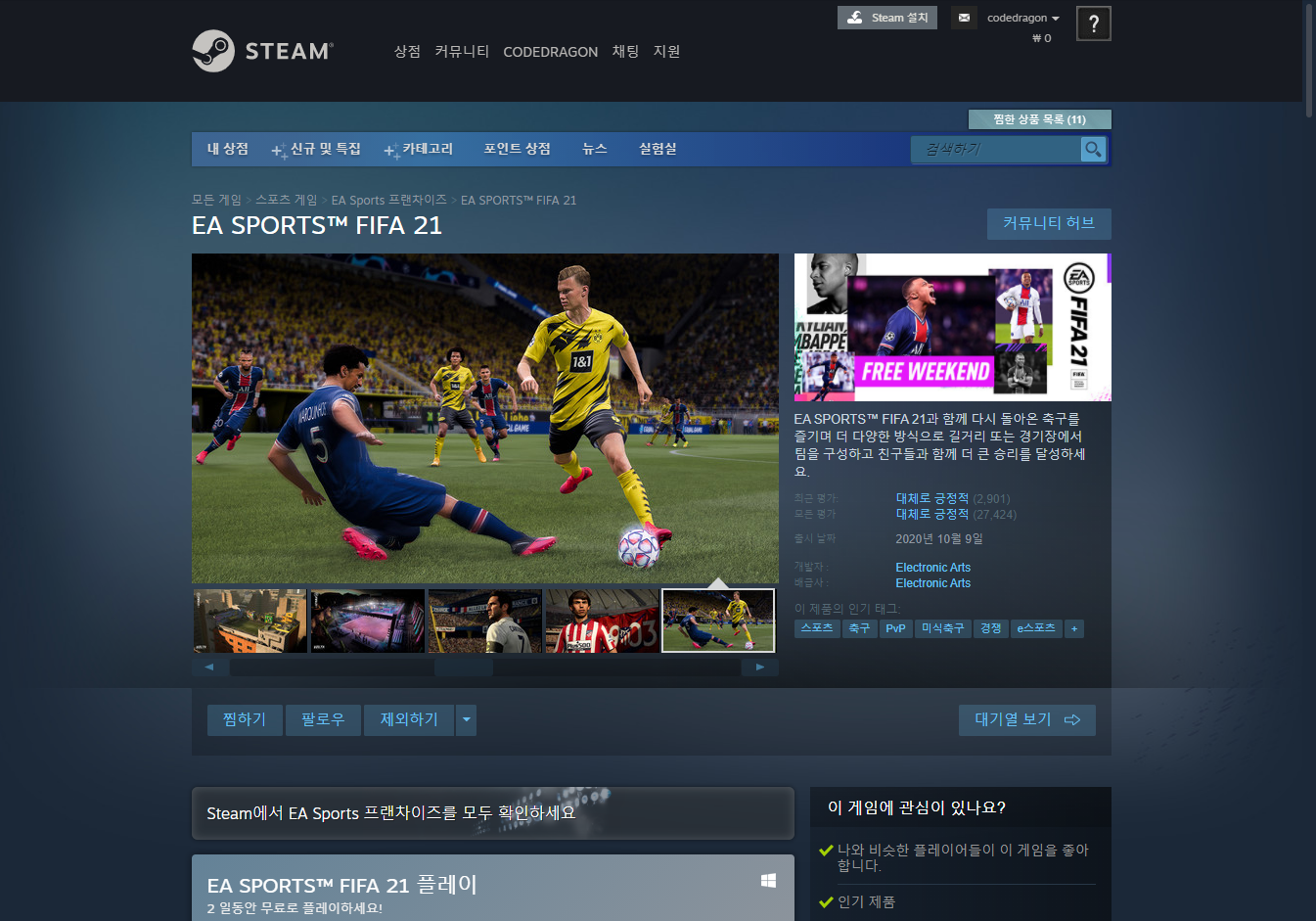Click the magnifying glass search icon
Viewport: 1316px width, 921px height.
pyautogui.click(x=1093, y=149)
